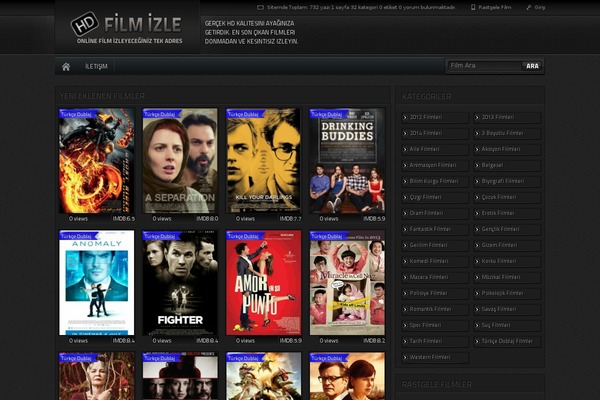This screenshot has width=600, height=400.
Task: Select the Fantastik Filmler category
Action: 435,229
